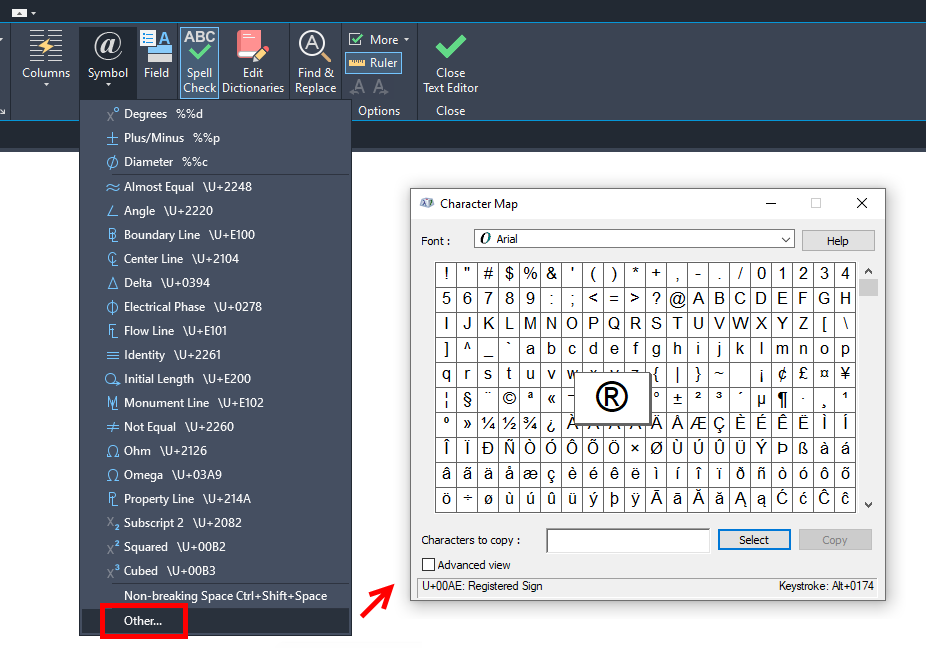Insert a Non-breaking Space
The width and height of the screenshot is (926, 648).
(x=216, y=596)
